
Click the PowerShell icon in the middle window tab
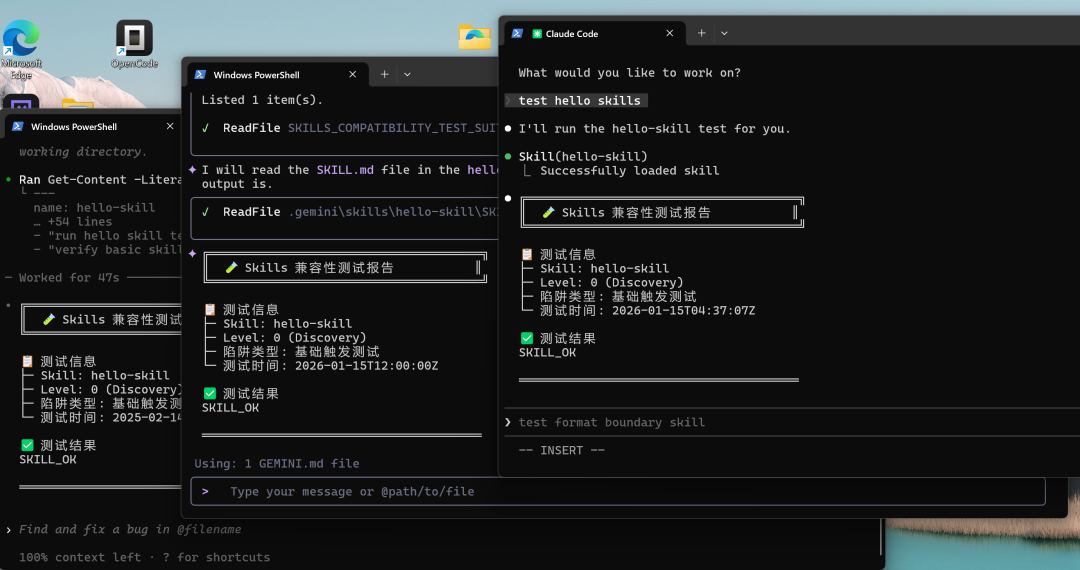tap(200, 74)
